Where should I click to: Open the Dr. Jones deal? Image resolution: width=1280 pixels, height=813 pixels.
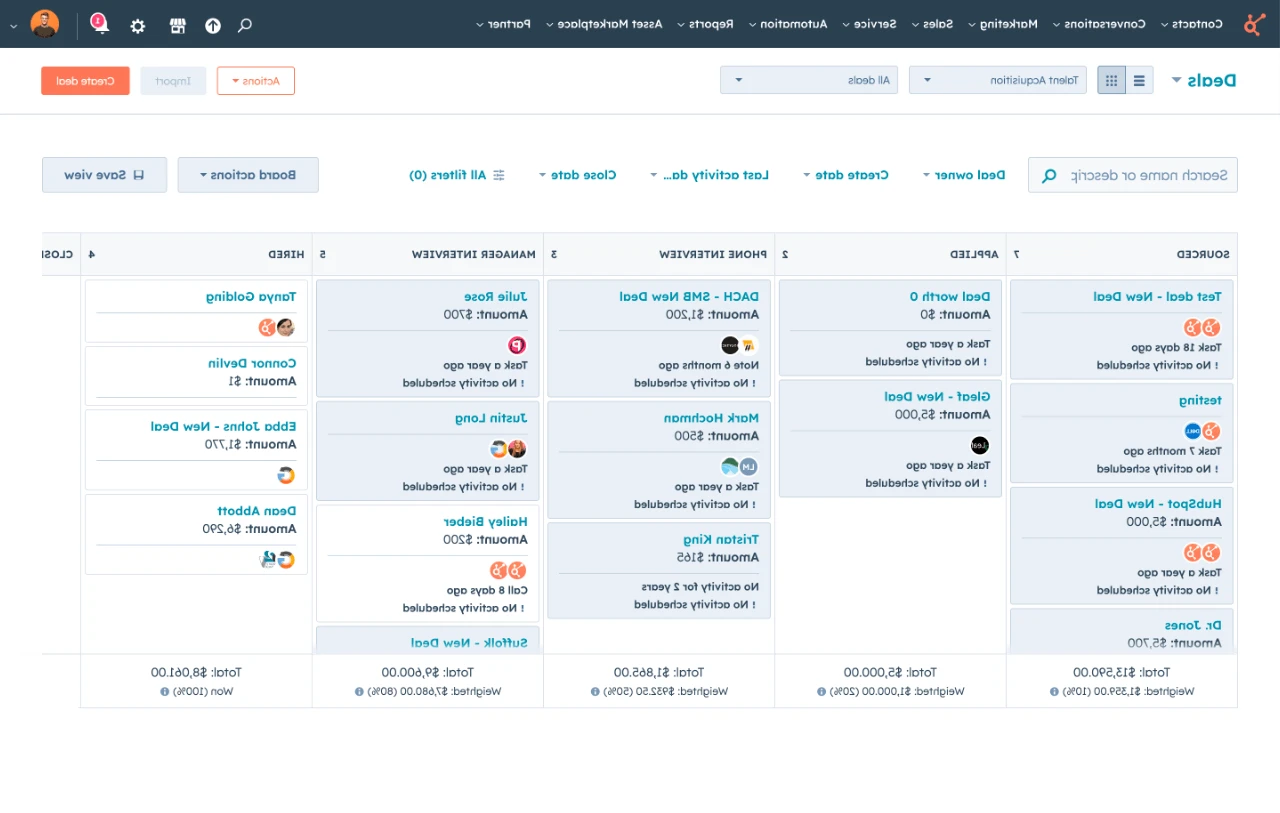(x=1193, y=626)
